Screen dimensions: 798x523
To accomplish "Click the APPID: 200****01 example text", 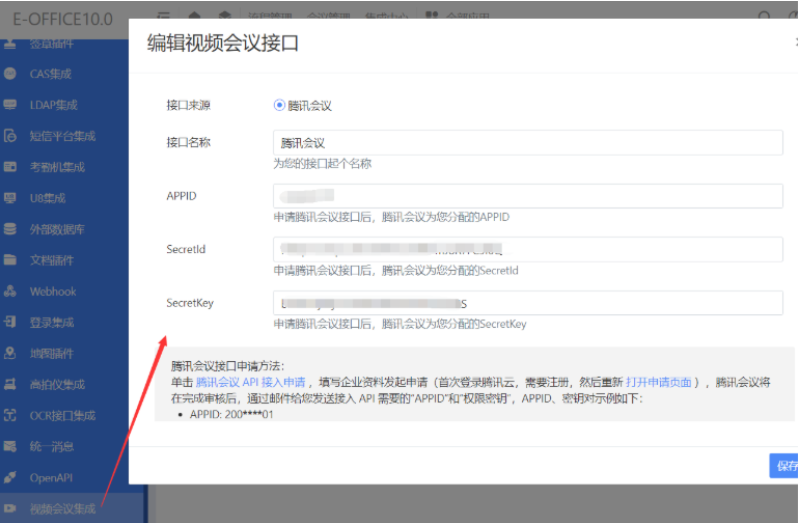I will point(232,415).
